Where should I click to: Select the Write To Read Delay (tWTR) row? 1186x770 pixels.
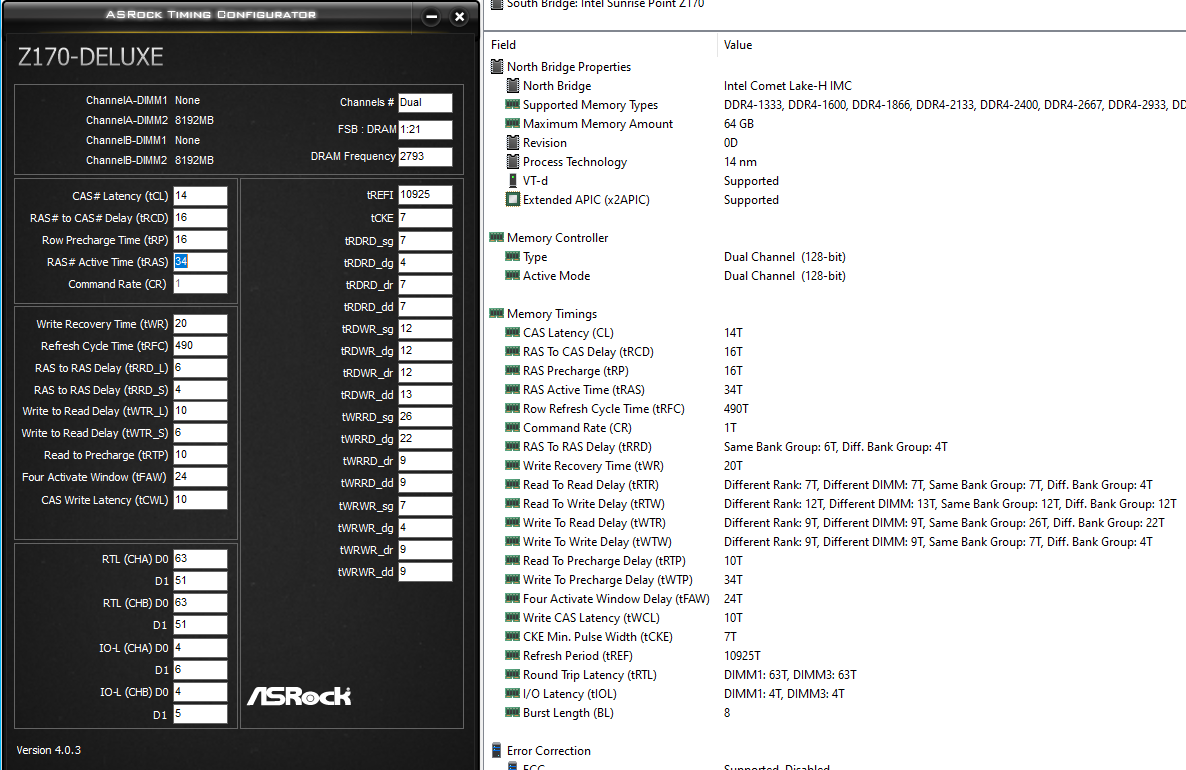pyautogui.click(x=837, y=523)
